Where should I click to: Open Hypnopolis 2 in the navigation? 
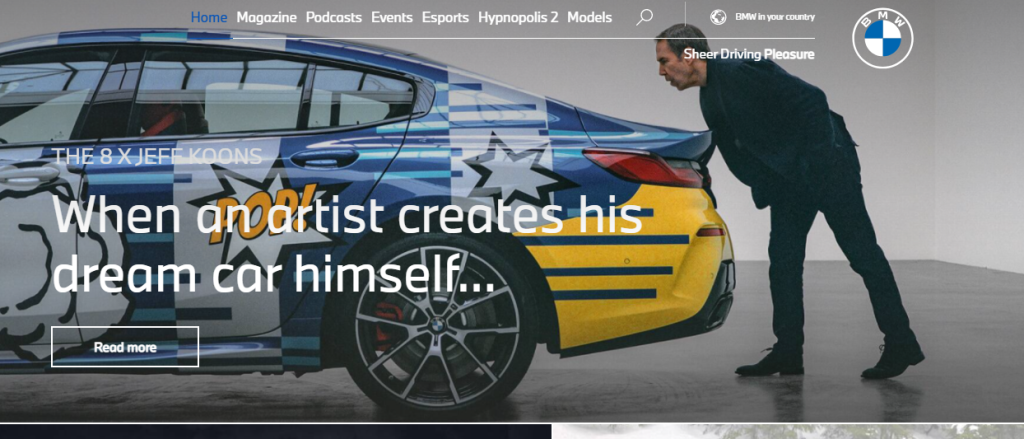[519, 18]
